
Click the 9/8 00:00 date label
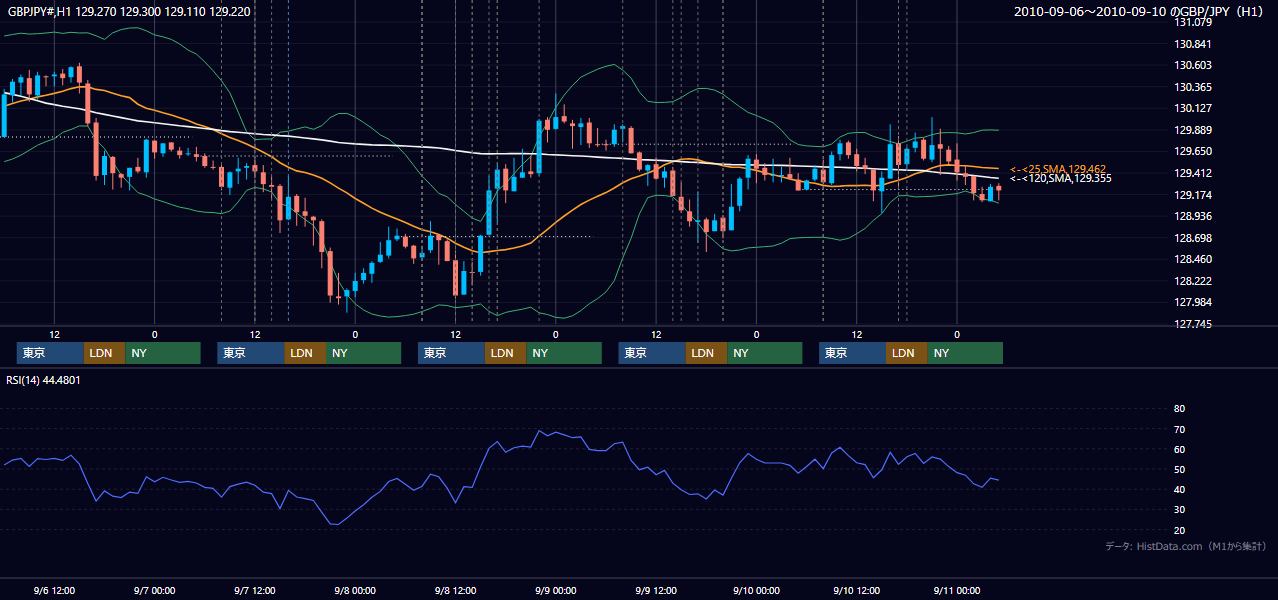(354, 590)
